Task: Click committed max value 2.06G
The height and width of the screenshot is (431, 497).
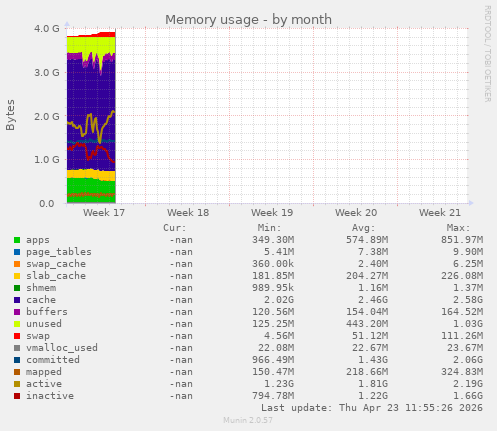Action: pos(468,360)
